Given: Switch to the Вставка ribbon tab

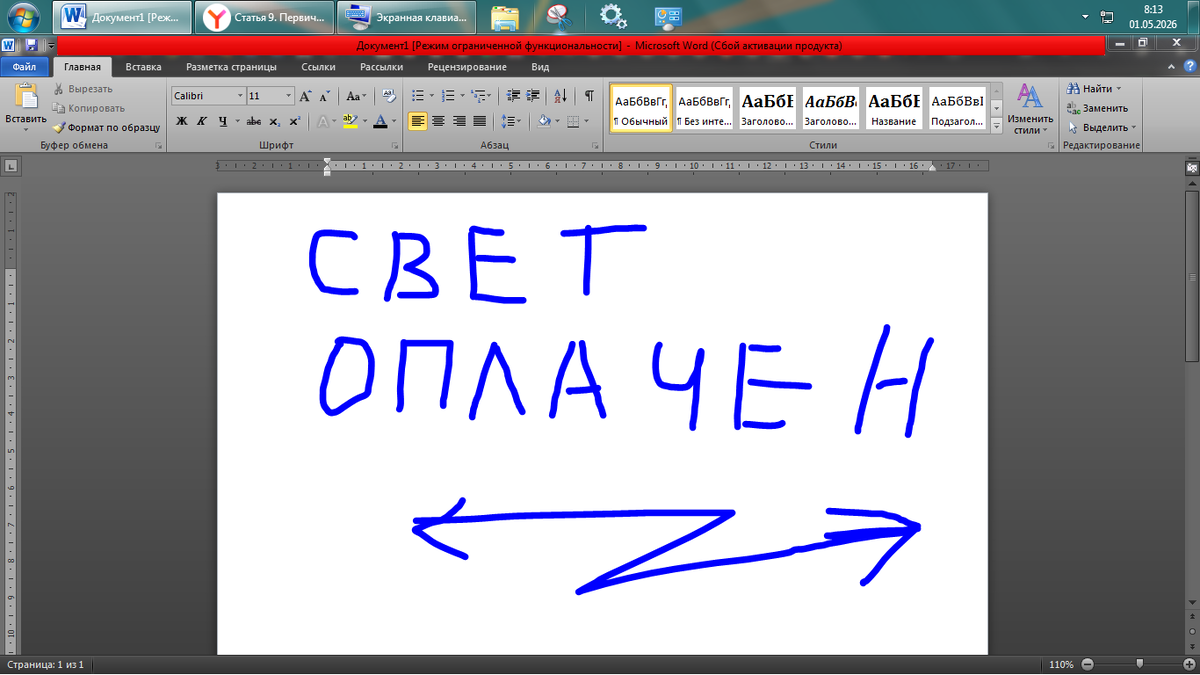Looking at the screenshot, I should point(144,67).
